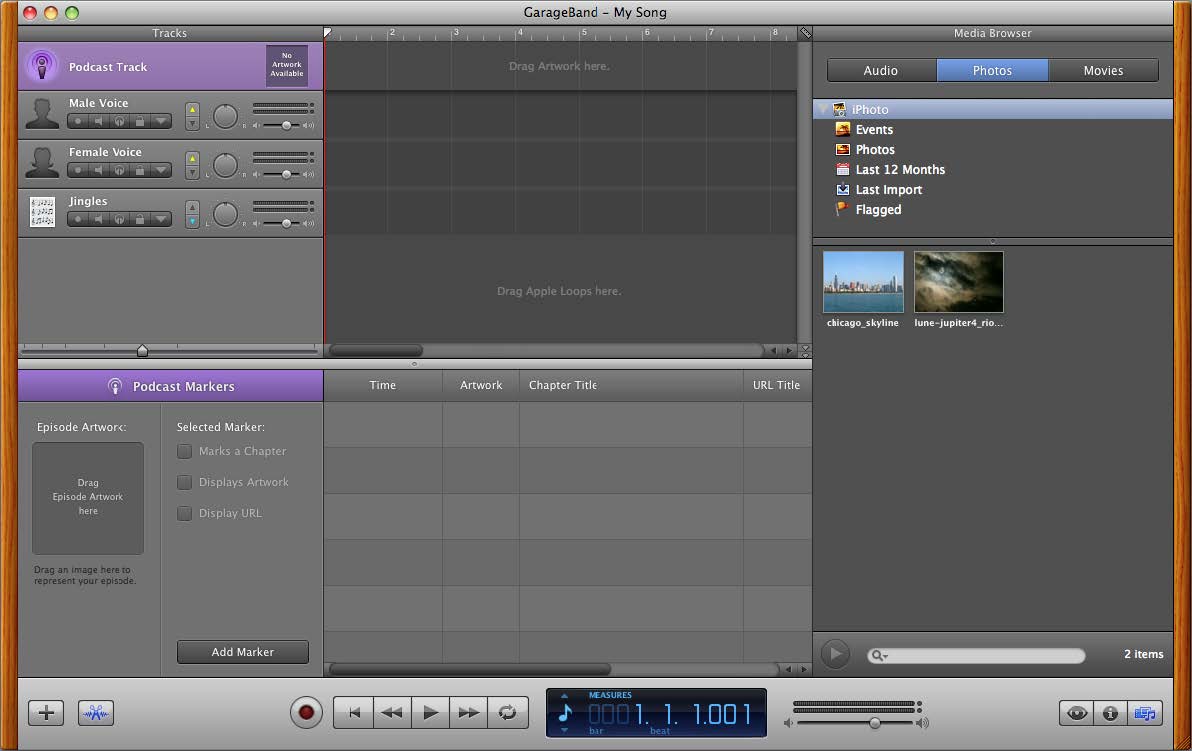This screenshot has width=1192, height=751.
Task: Select the Female Voice track icon
Action: 42,163
